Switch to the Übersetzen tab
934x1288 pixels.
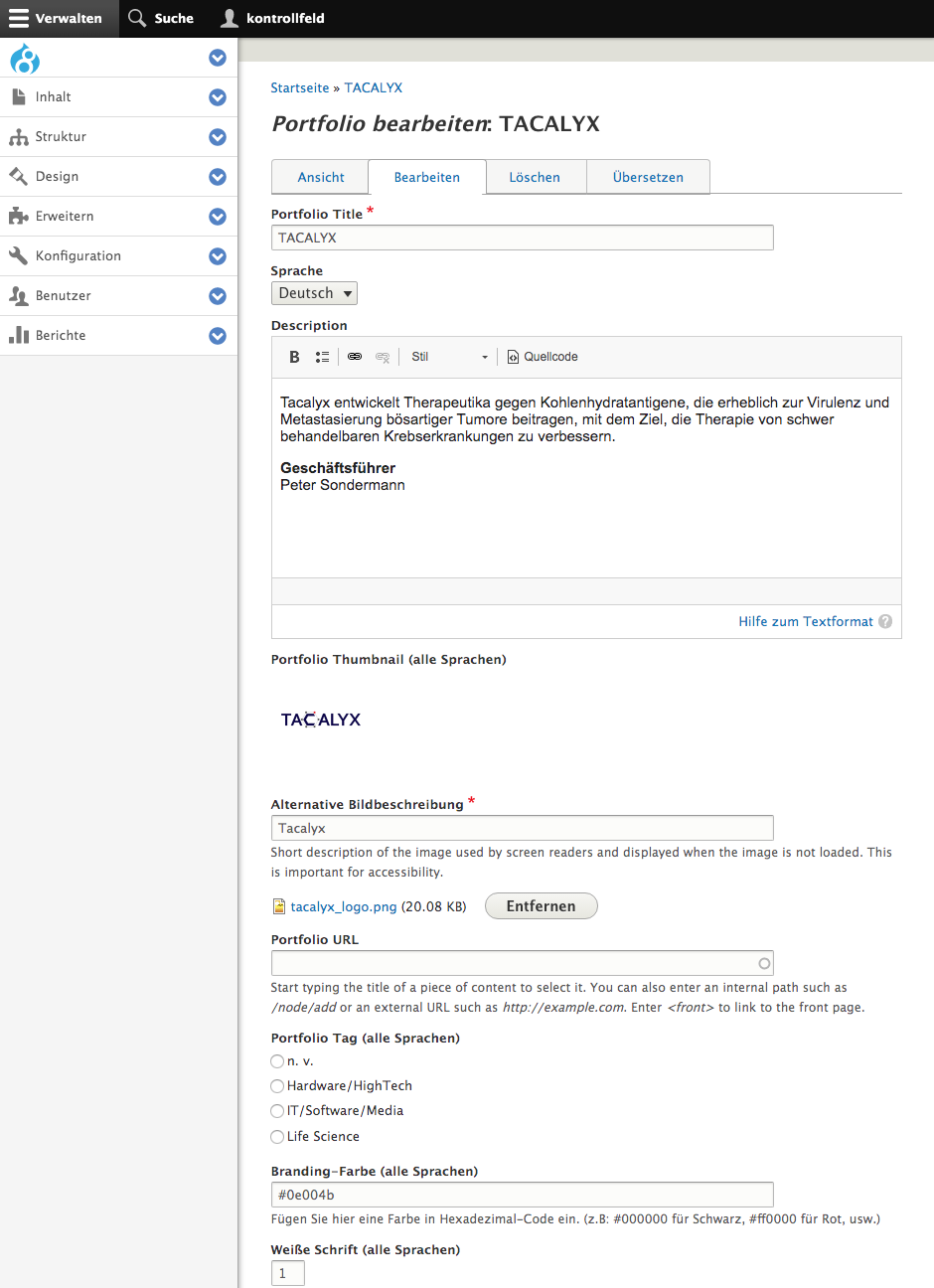click(648, 177)
